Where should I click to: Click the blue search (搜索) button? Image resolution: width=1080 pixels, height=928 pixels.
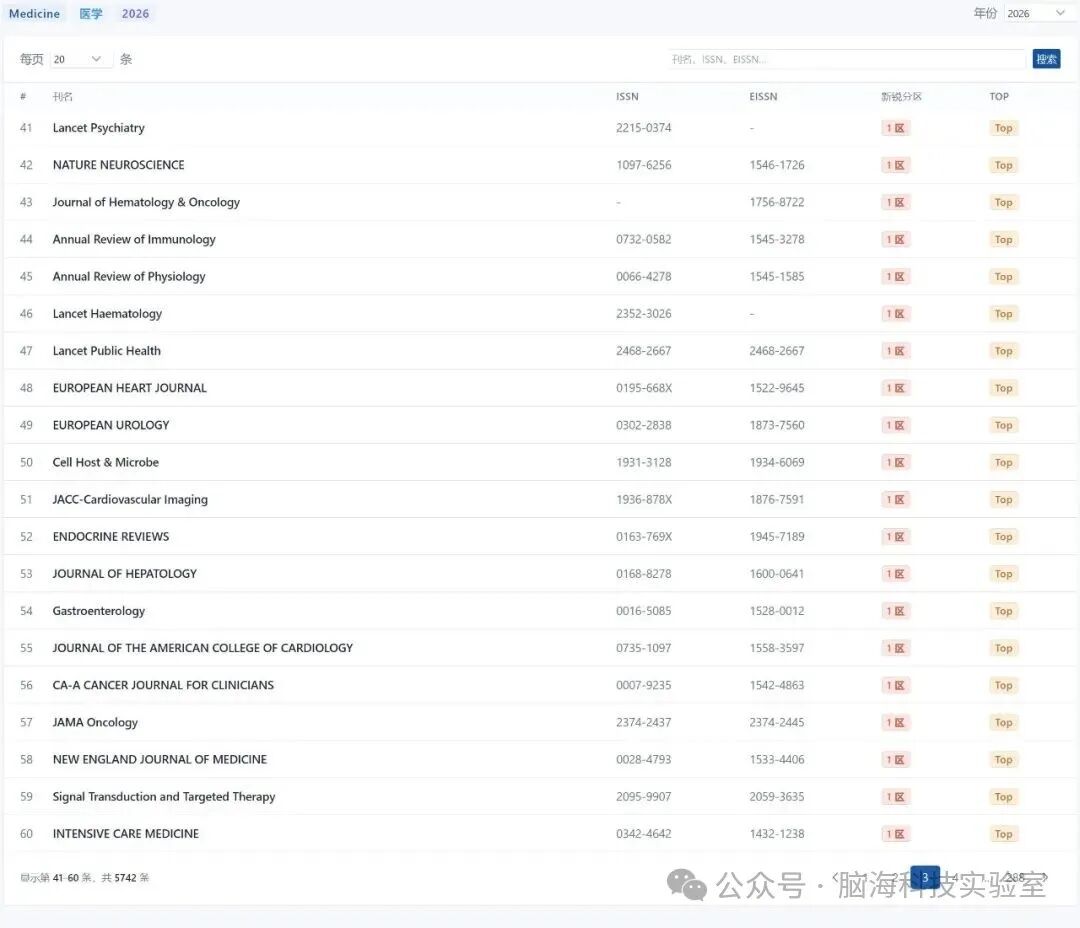(x=1046, y=59)
